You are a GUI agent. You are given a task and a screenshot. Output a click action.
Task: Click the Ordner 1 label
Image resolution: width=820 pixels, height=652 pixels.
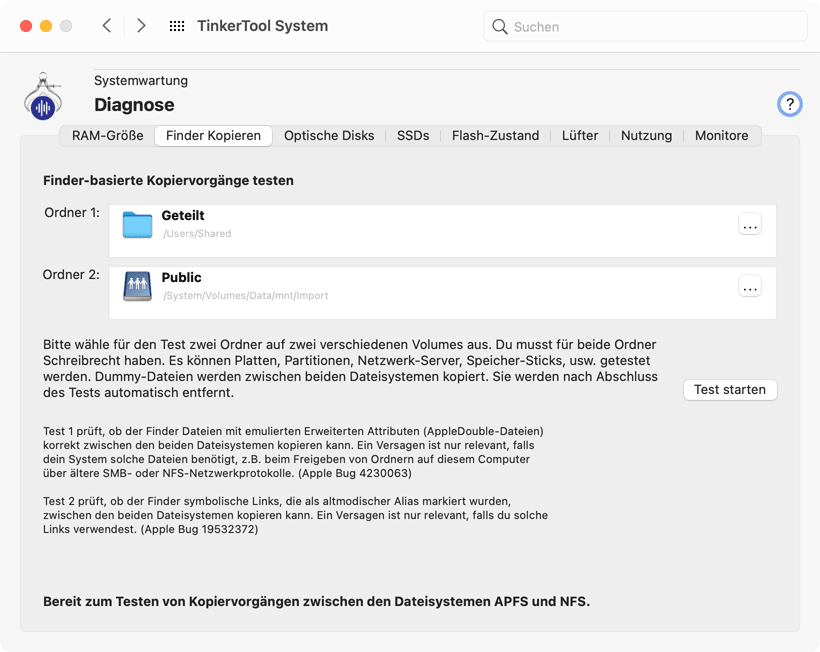coord(72,212)
